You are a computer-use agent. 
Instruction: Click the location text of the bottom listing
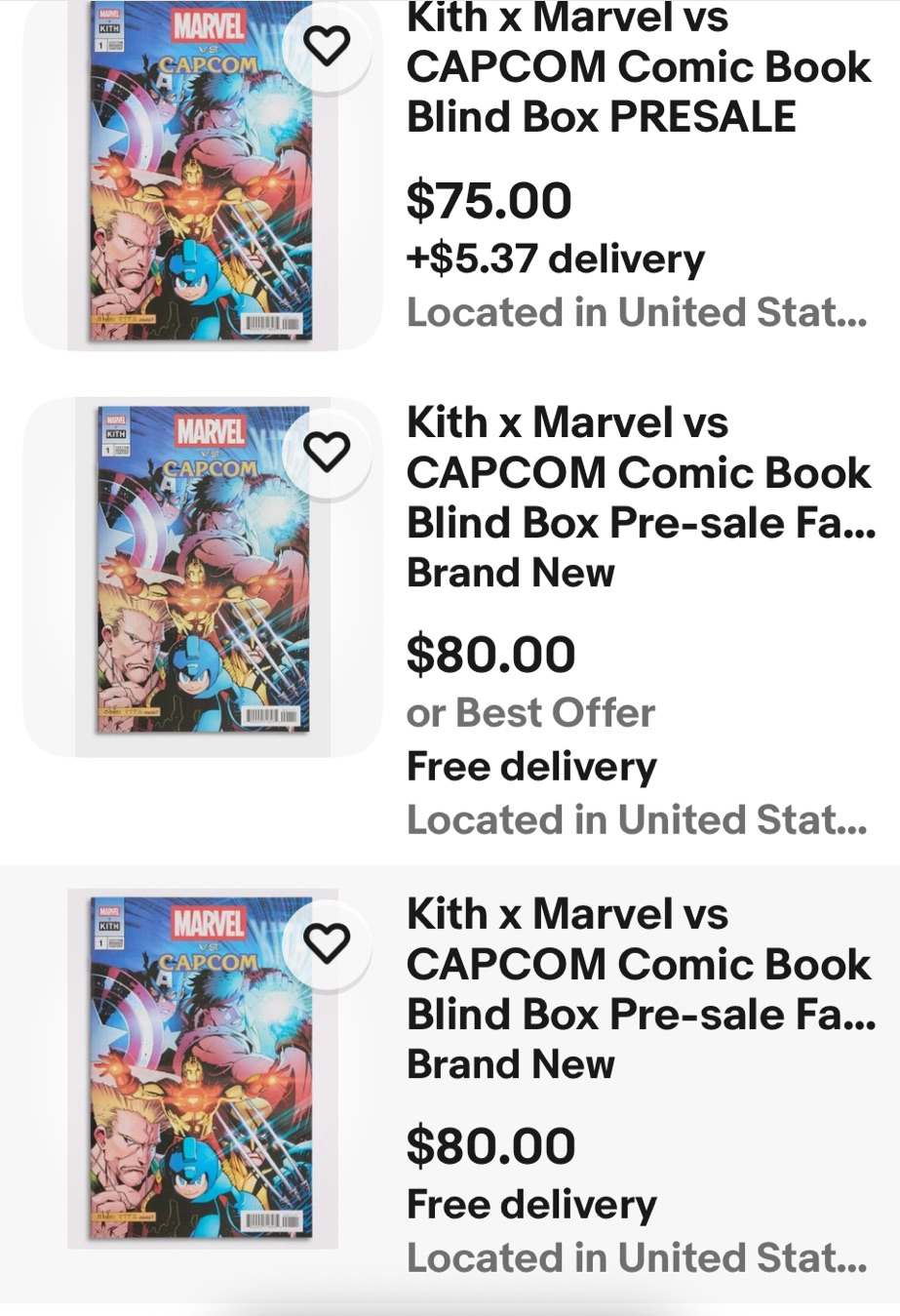636,1258
